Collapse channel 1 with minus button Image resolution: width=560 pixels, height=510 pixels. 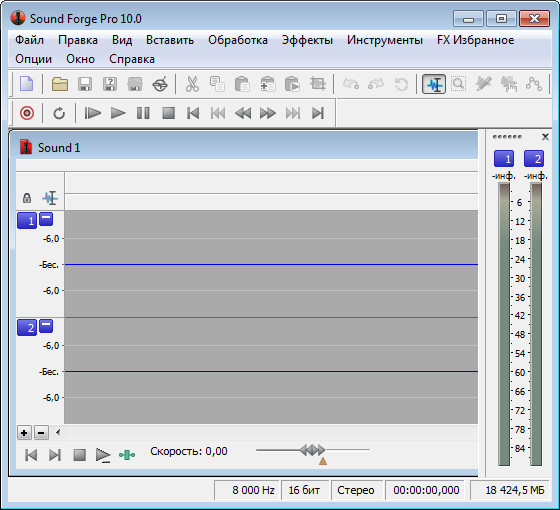[46, 219]
